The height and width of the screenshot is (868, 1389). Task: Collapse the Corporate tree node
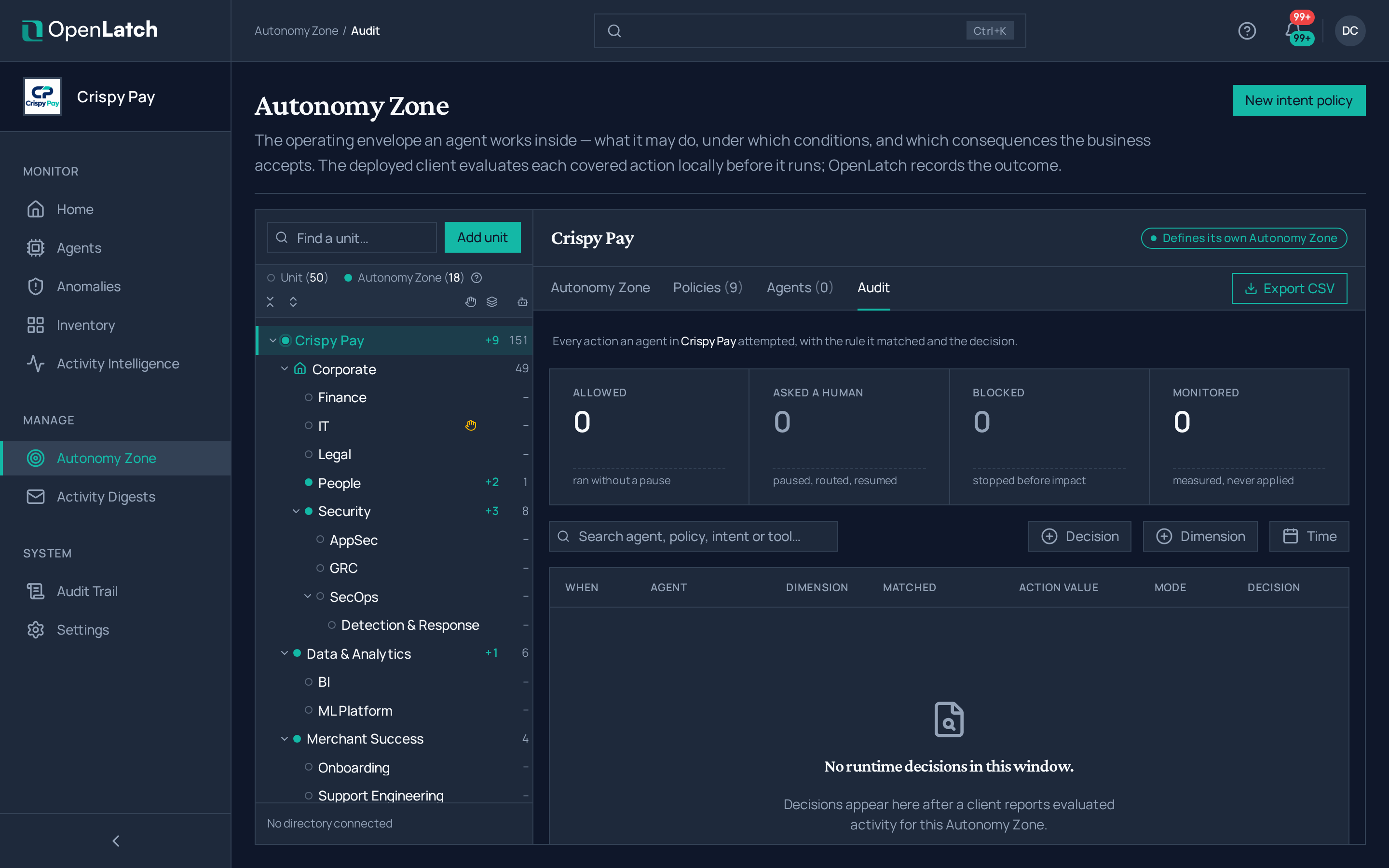tap(284, 368)
